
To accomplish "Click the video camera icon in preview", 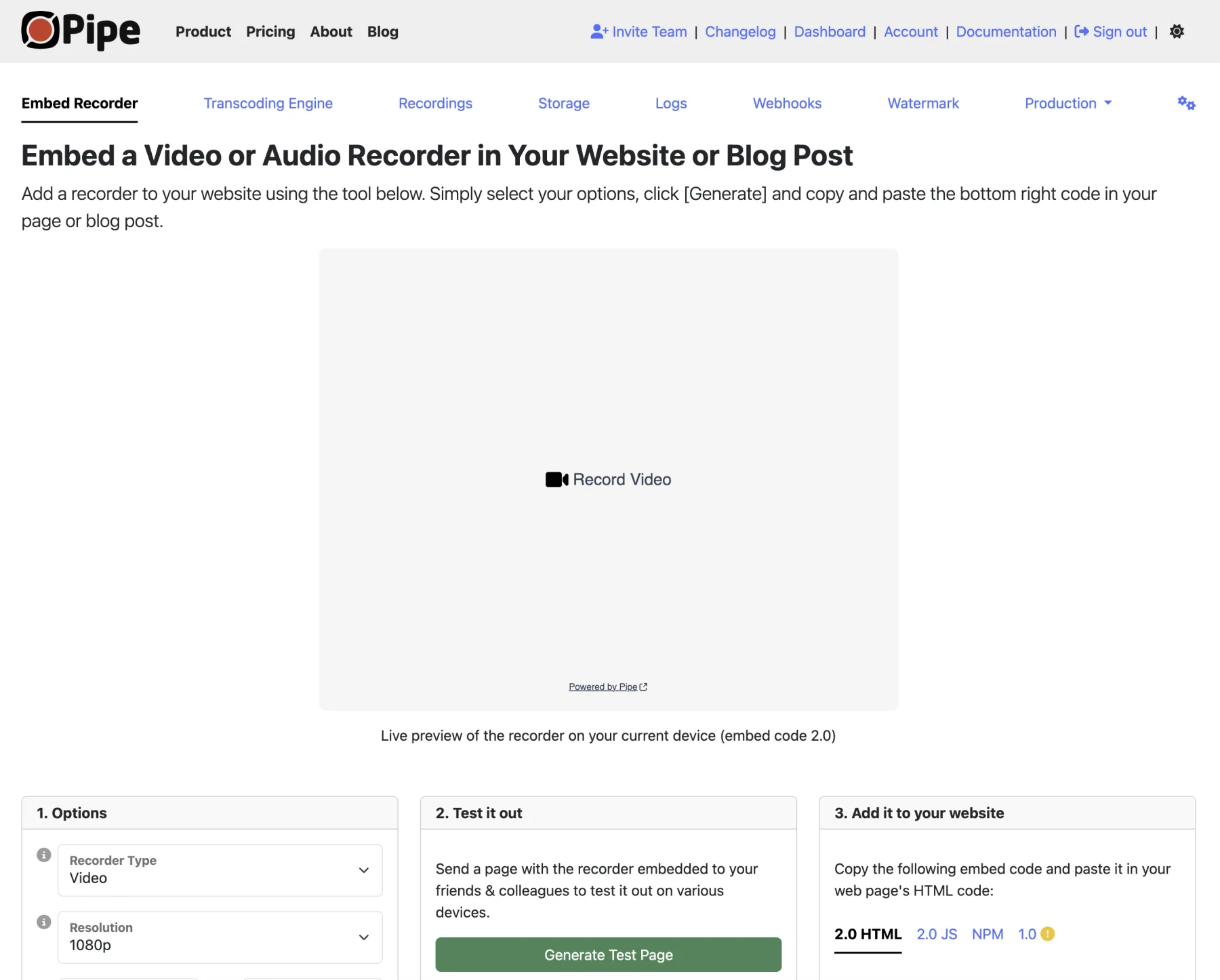I will pos(556,480).
